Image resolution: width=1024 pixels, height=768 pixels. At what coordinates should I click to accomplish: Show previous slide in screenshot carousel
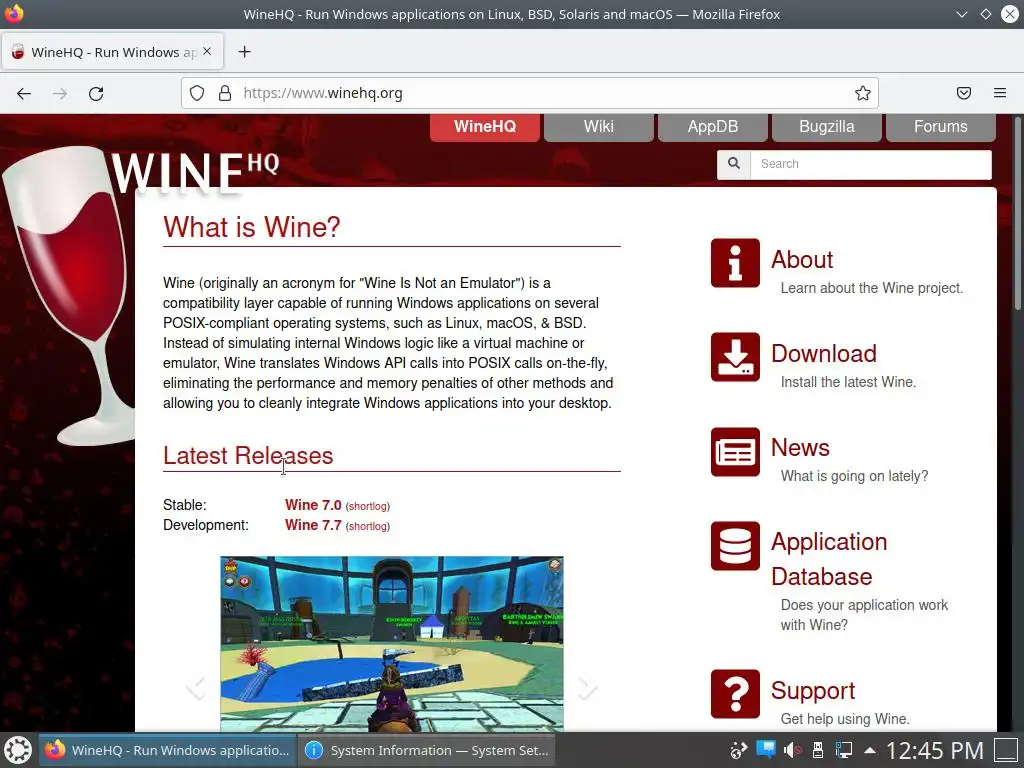(195, 688)
